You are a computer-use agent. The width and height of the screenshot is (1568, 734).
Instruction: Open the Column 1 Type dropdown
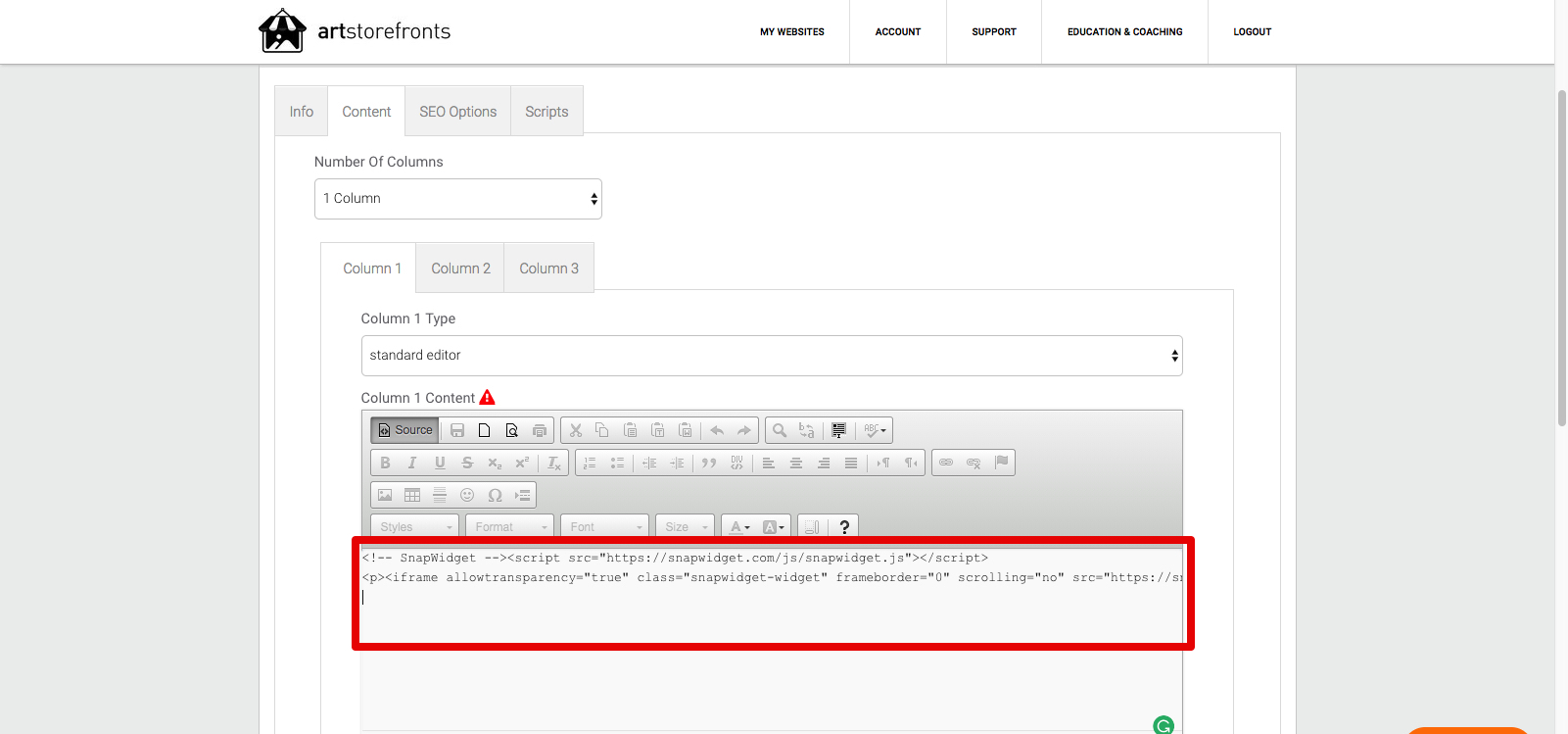click(x=772, y=356)
